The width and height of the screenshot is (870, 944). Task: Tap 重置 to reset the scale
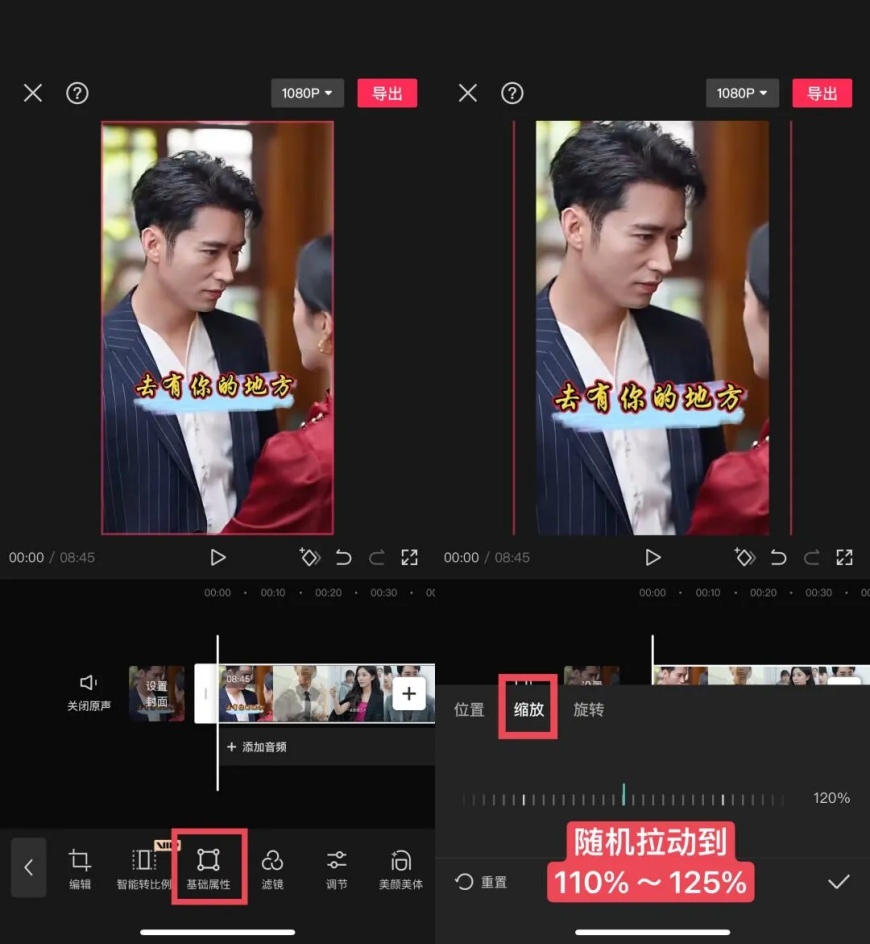481,883
